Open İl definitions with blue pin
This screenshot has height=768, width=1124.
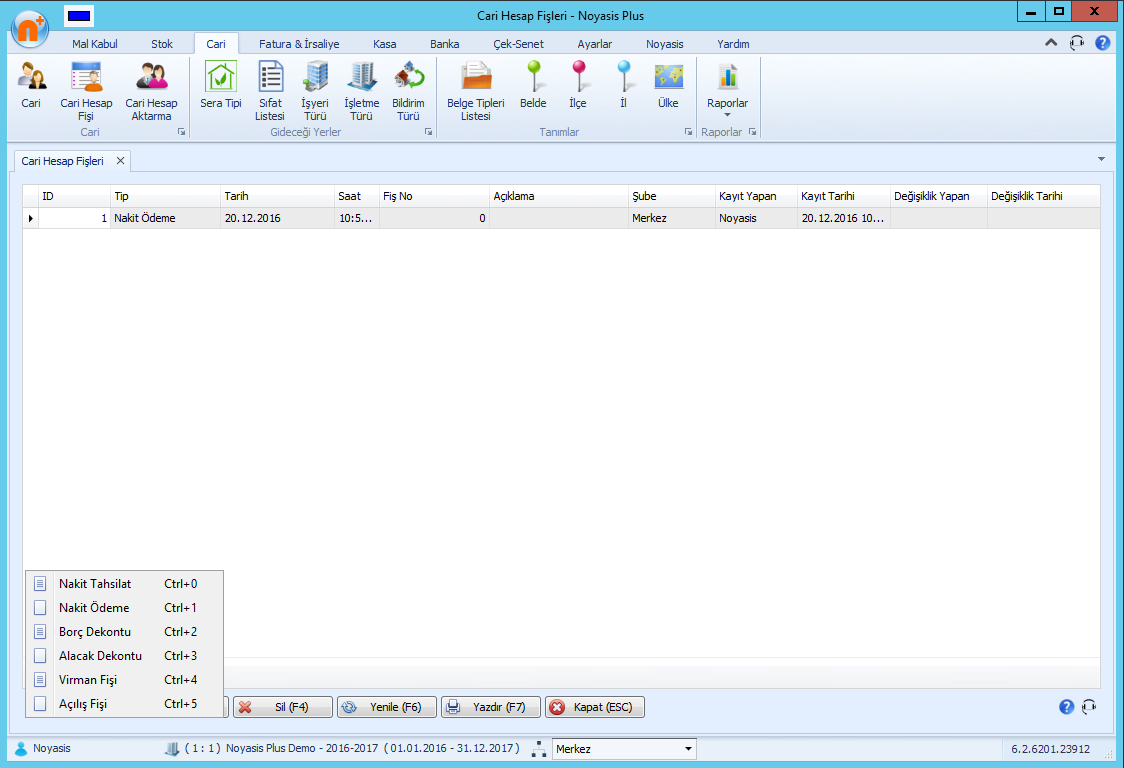[x=624, y=85]
